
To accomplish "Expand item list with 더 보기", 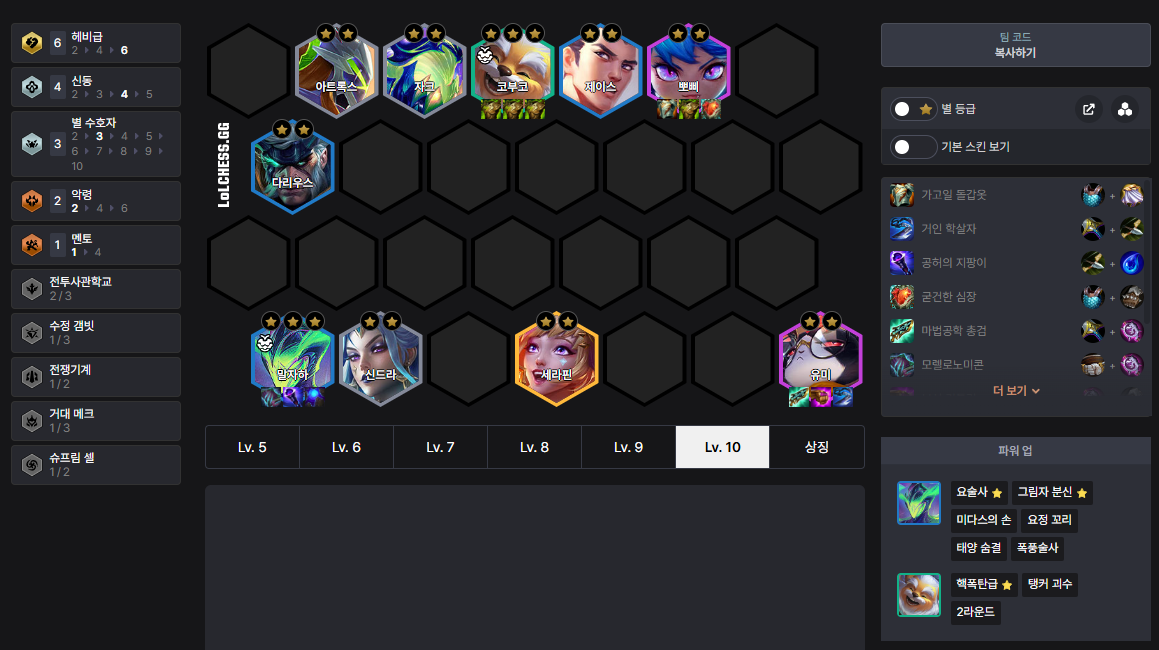I will 1016,390.
